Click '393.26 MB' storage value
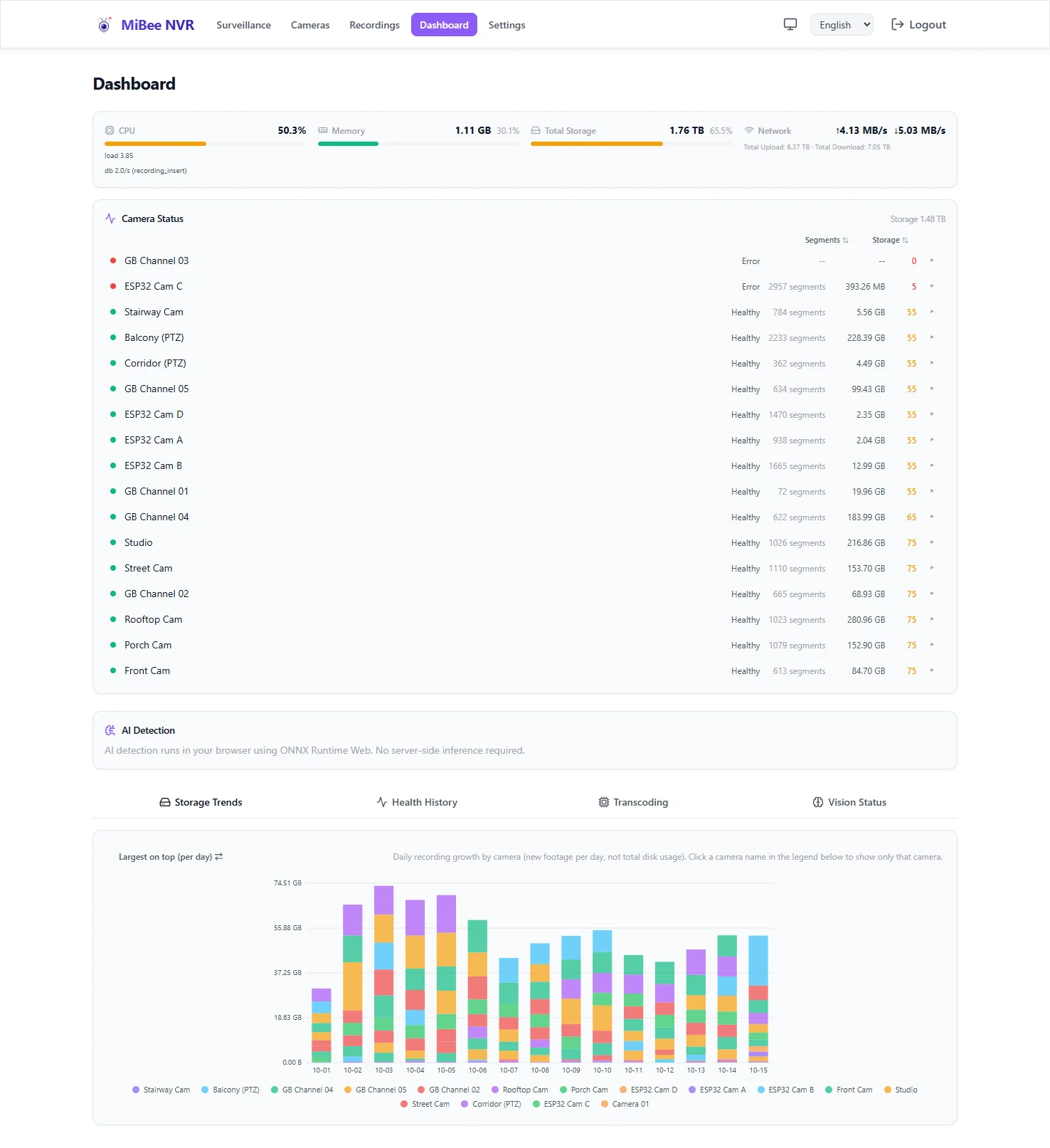 865,287
